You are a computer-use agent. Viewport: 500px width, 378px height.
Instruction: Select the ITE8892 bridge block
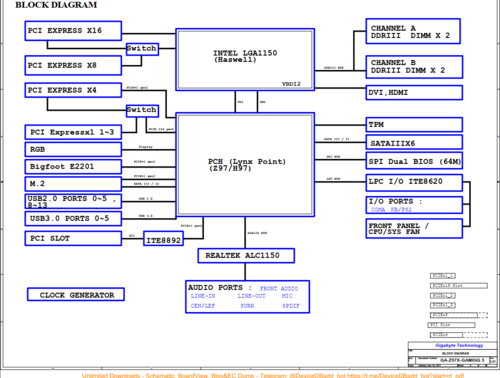[163, 239]
